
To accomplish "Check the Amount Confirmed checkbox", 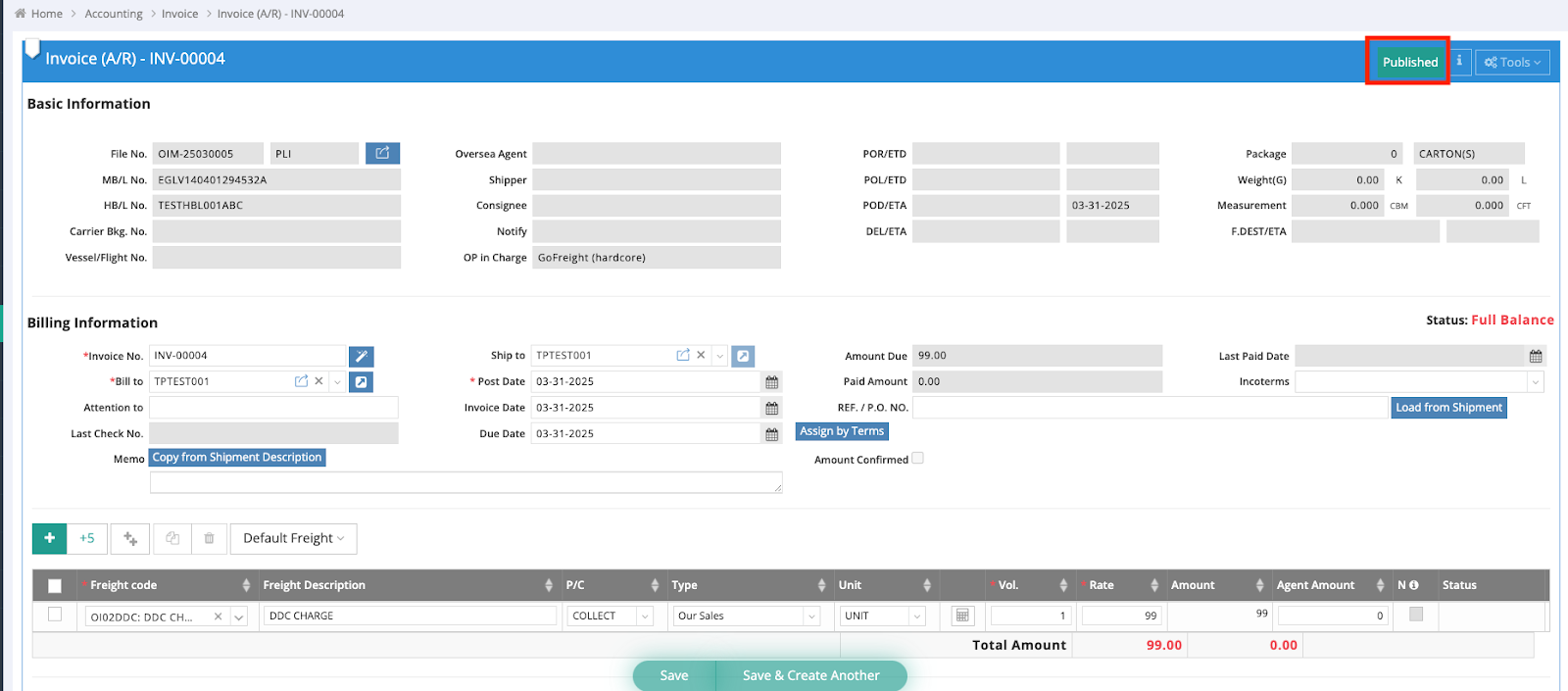I will (x=917, y=458).
